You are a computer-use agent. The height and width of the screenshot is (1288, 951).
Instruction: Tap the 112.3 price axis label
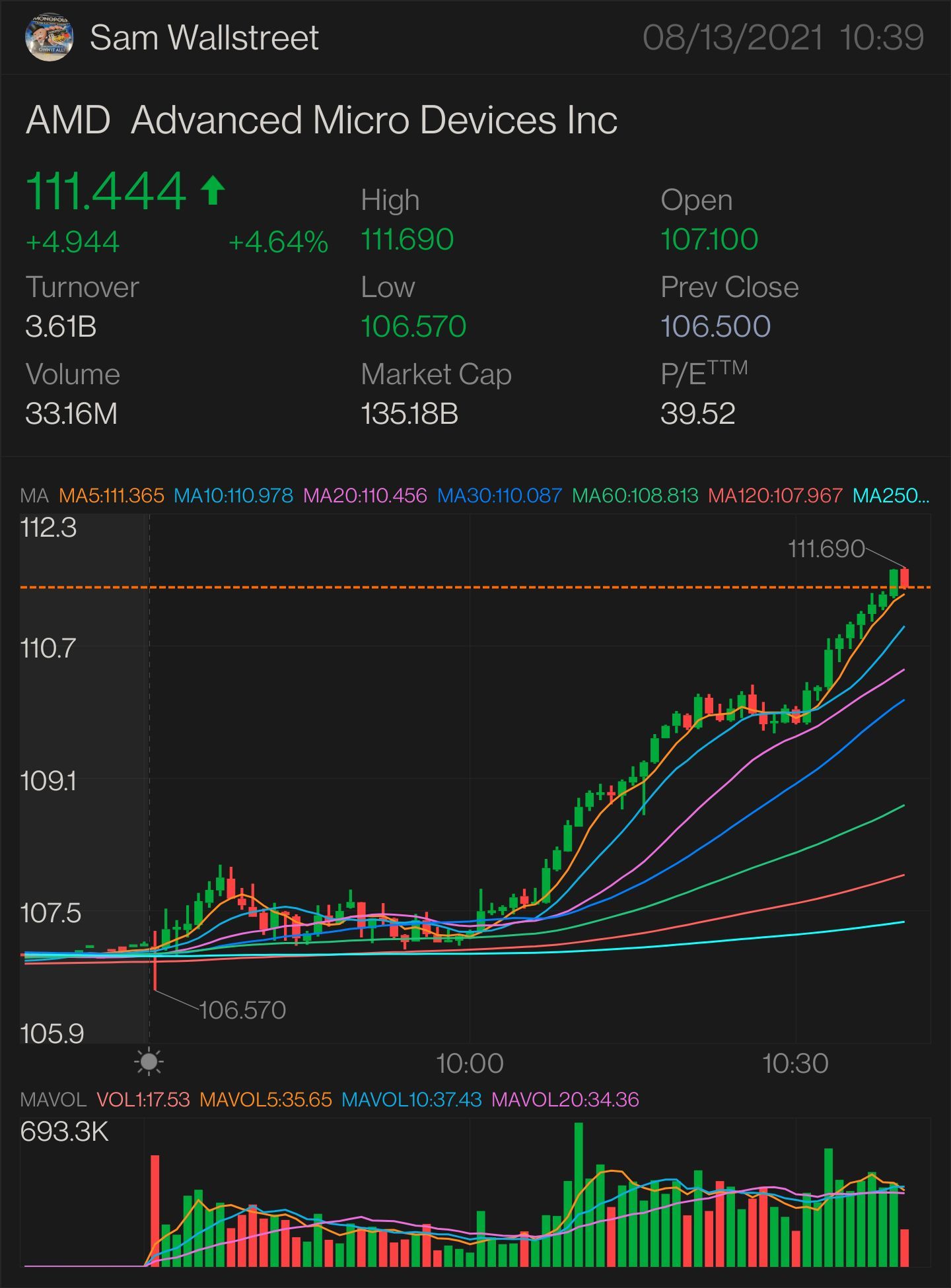pyautogui.click(x=48, y=528)
